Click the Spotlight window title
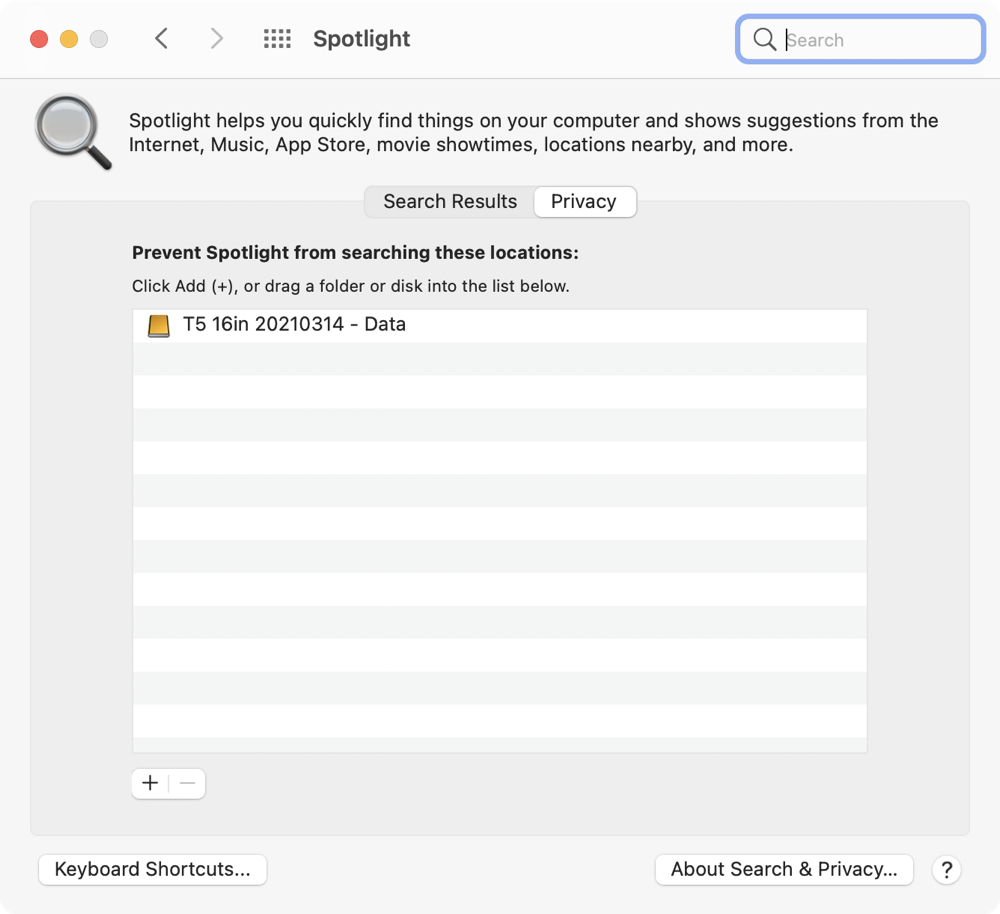Image resolution: width=1000 pixels, height=914 pixels. click(361, 39)
